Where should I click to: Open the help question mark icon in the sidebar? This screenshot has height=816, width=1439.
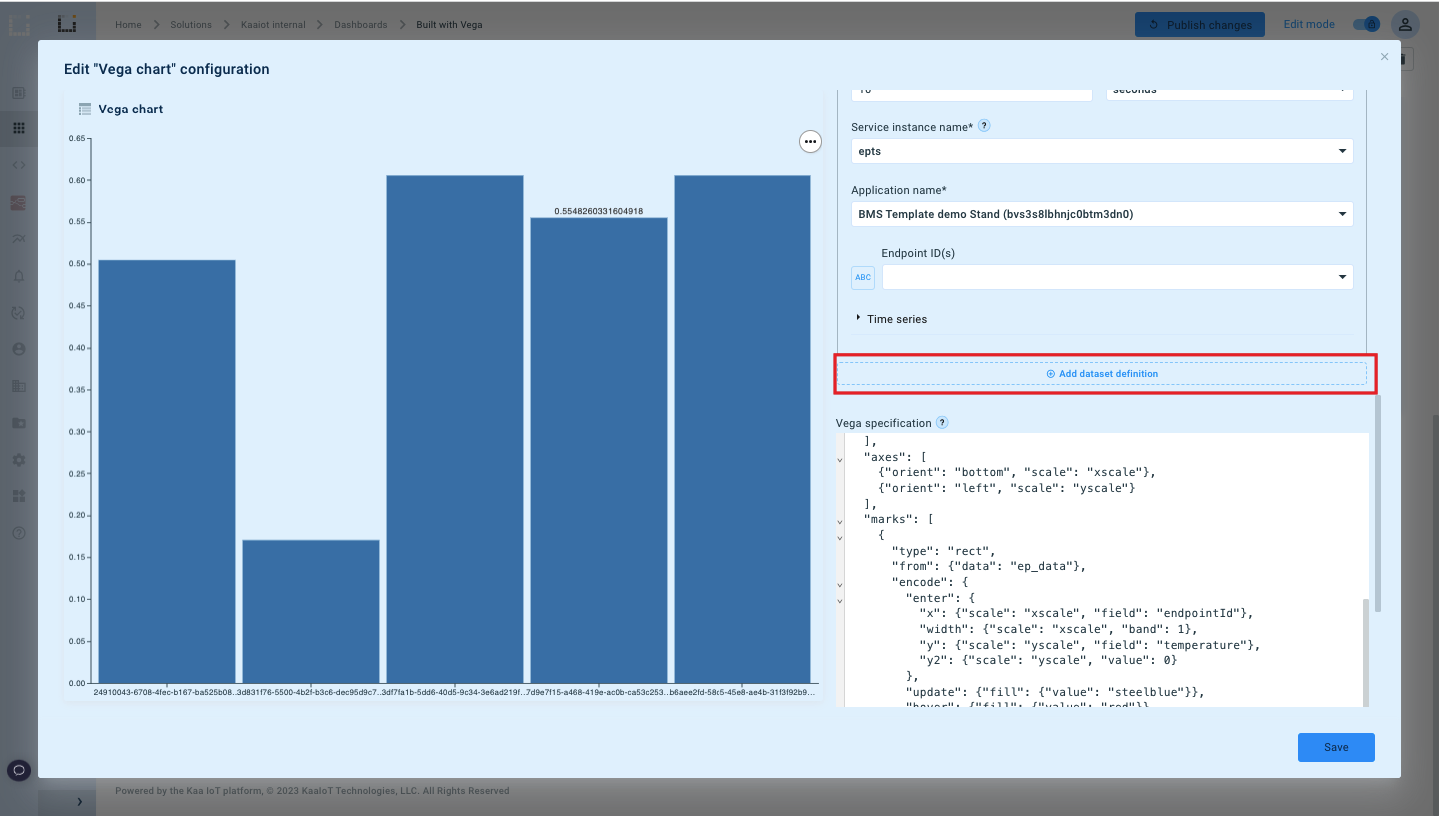18,533
